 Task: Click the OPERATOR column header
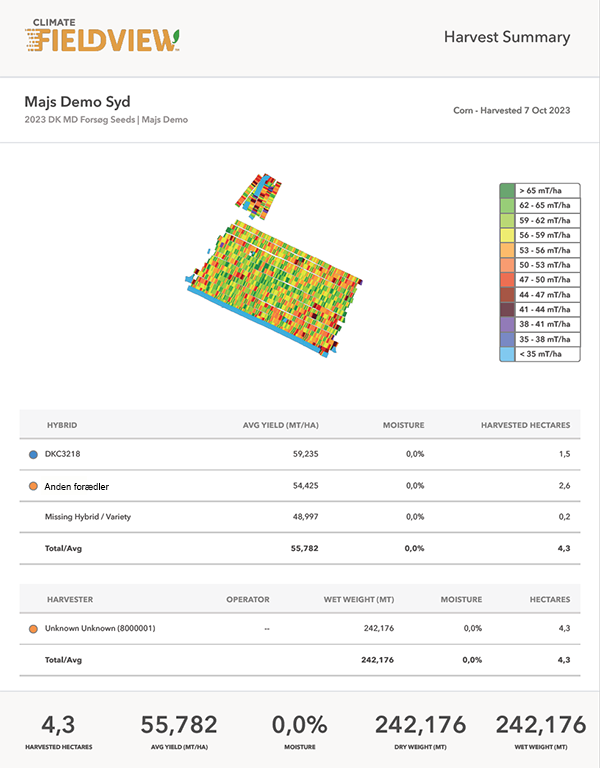pyautogui.click(x=248, y=600)
